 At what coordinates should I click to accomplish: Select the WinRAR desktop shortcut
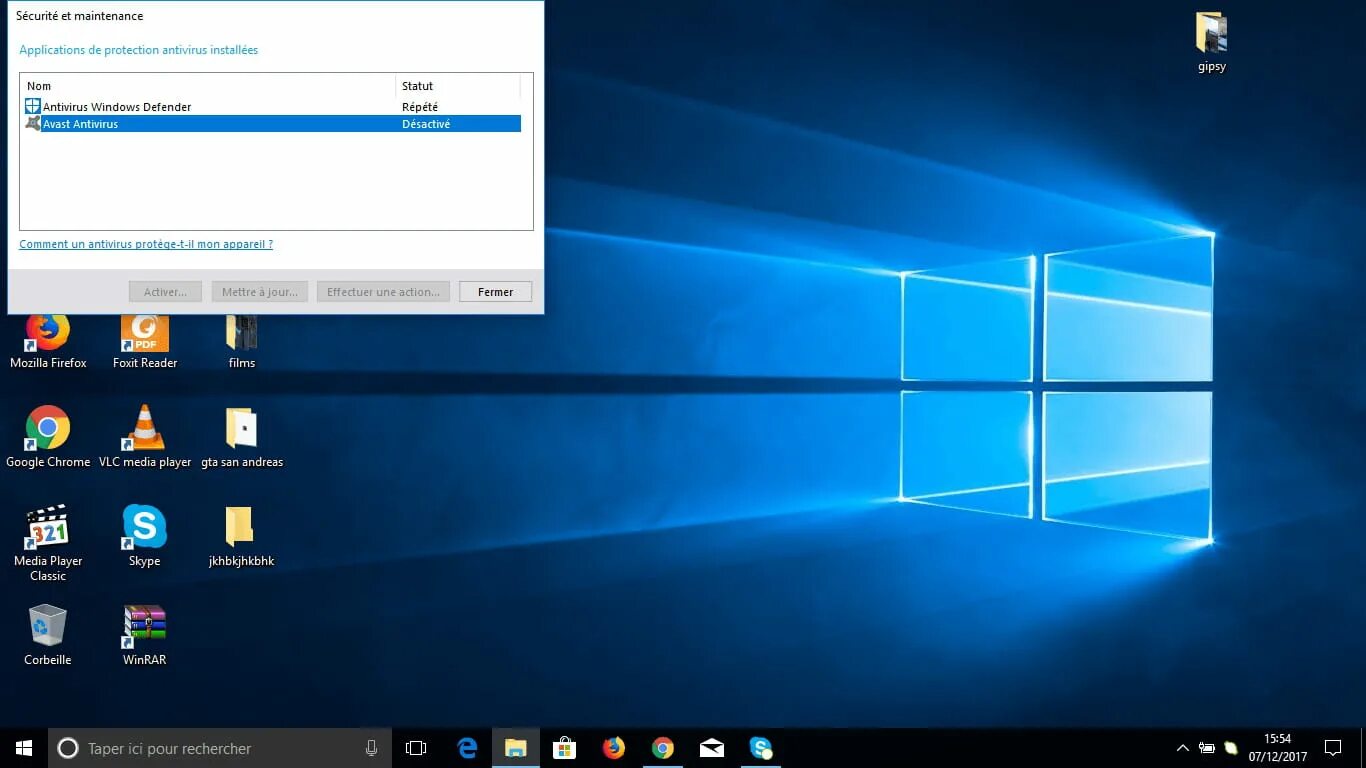pos(145,635)
